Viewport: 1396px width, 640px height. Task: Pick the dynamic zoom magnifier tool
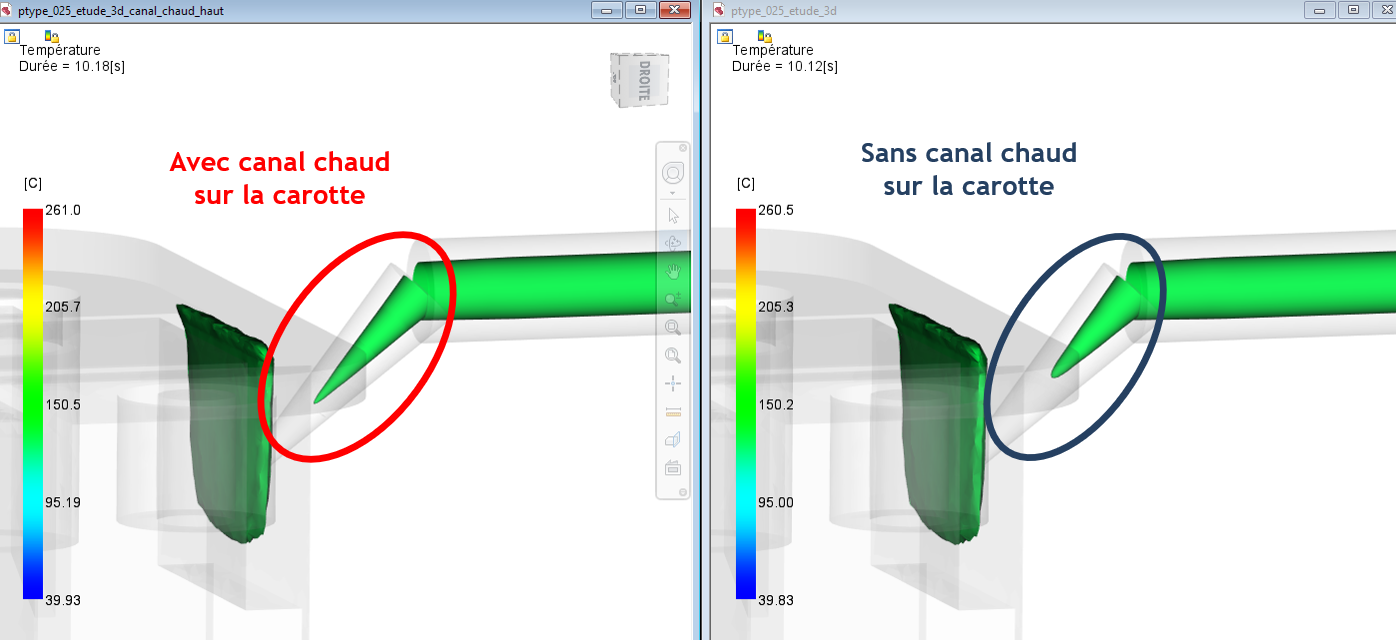[673, 298]
